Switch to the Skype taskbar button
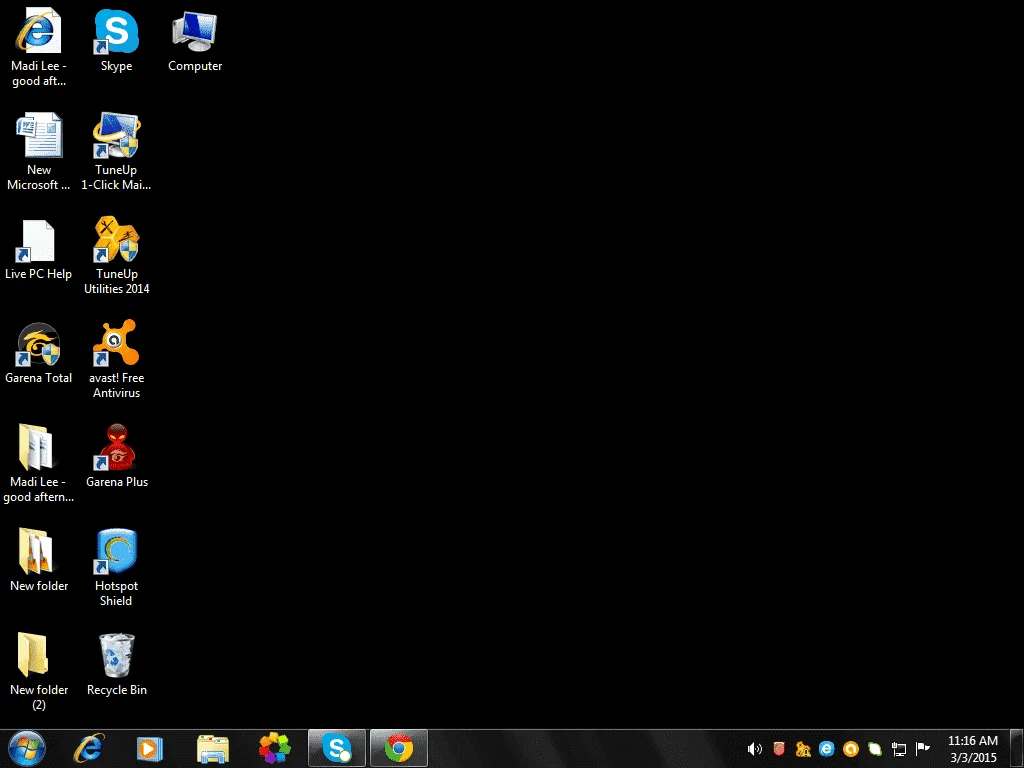The width and height of the screenshot is (1024, 768). click(x=337, y=748)
